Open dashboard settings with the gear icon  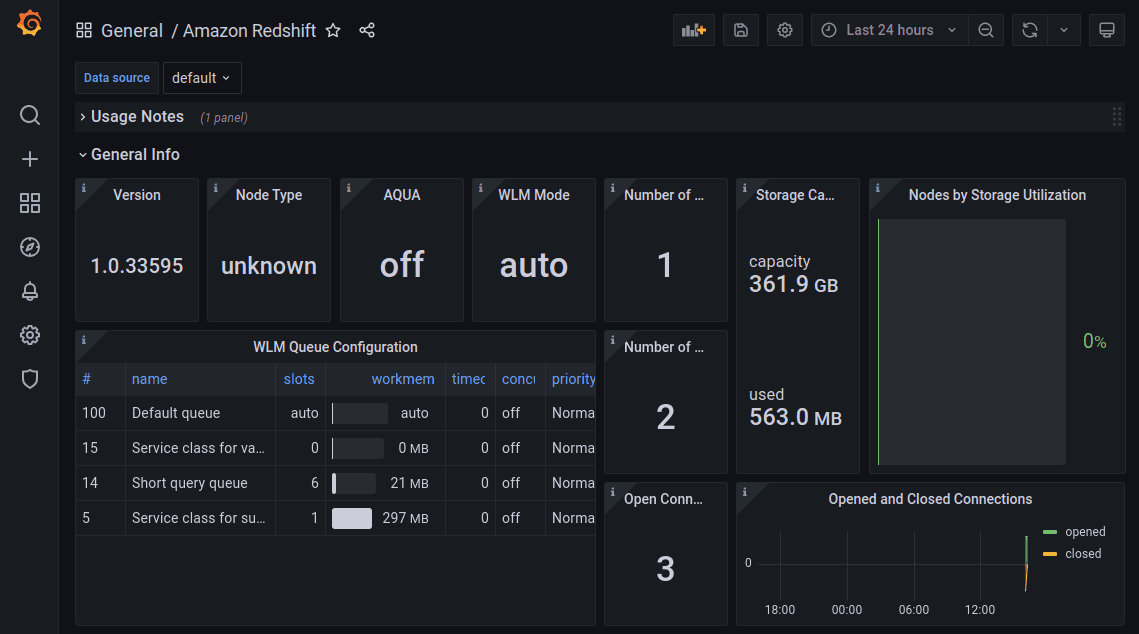[x=784, y=30]
